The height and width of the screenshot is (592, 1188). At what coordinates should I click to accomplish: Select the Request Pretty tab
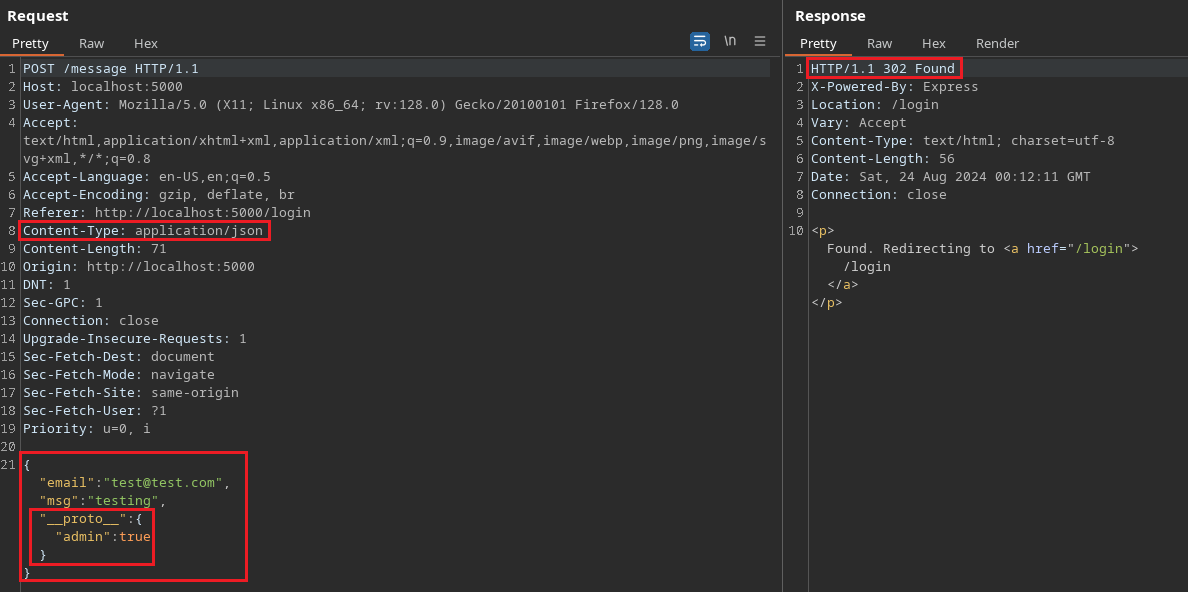coord(31,43)
